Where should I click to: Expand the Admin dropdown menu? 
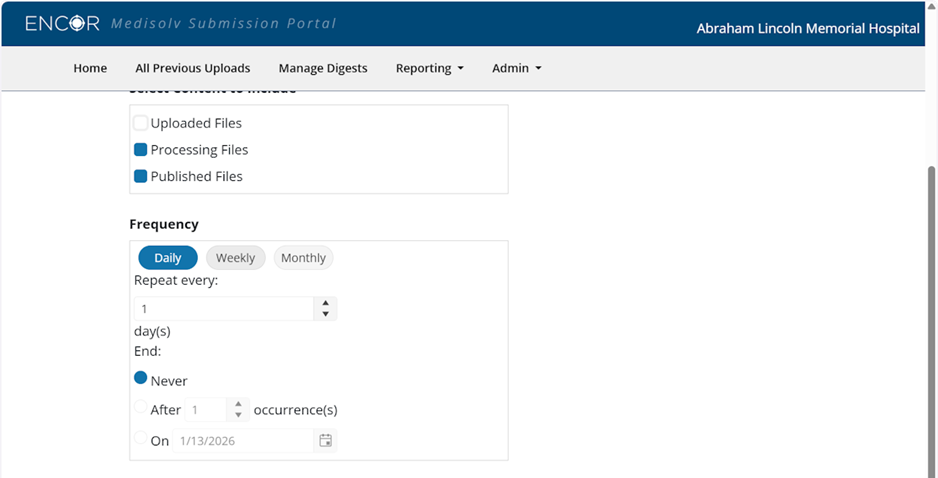(516, 68)
